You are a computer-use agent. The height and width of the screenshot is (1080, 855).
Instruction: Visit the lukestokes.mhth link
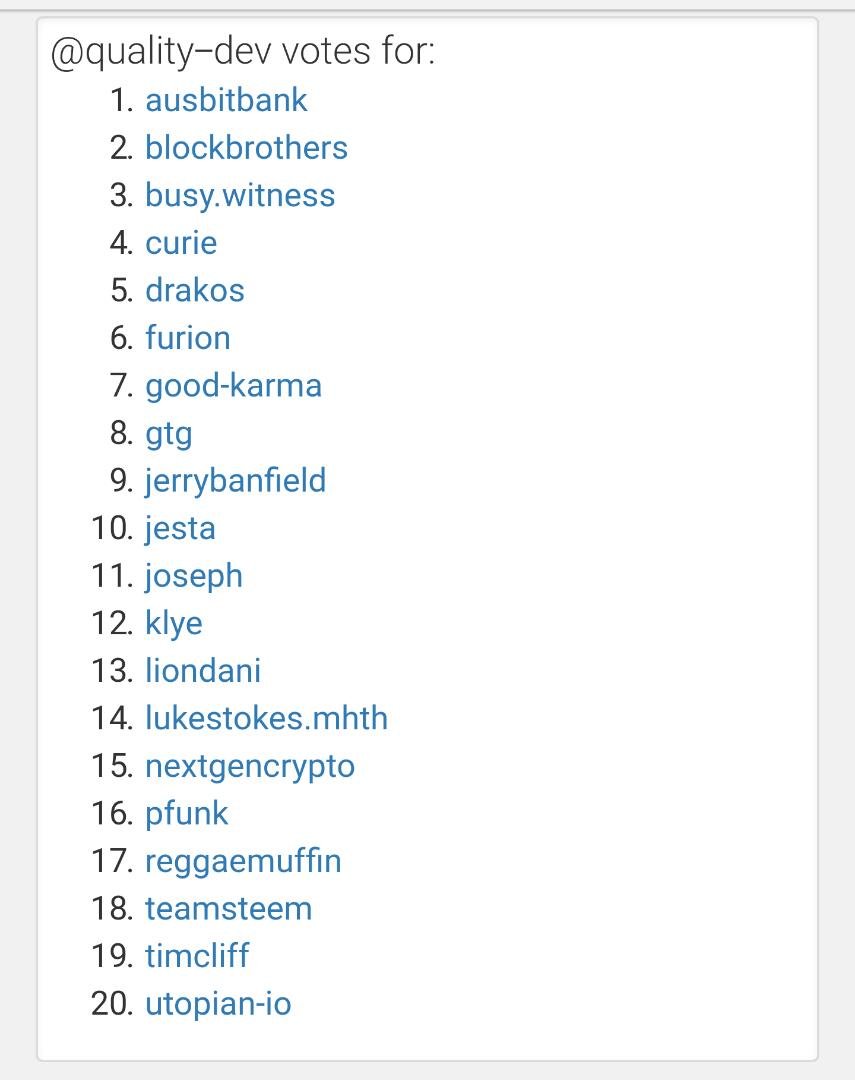pyautogui.click(x=267, y=718)
